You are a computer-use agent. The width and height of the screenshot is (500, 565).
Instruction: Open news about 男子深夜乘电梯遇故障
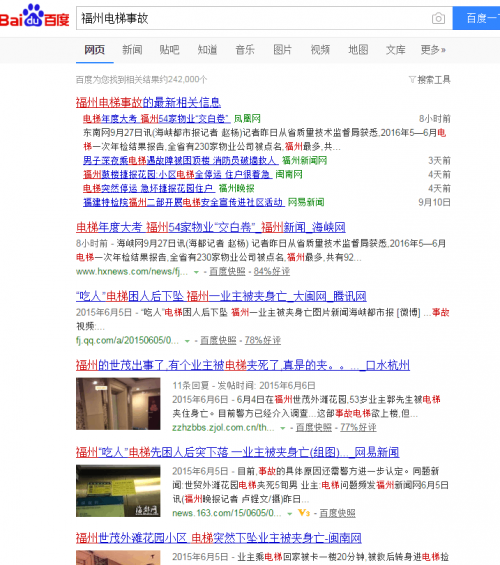(x=180, y=160)
